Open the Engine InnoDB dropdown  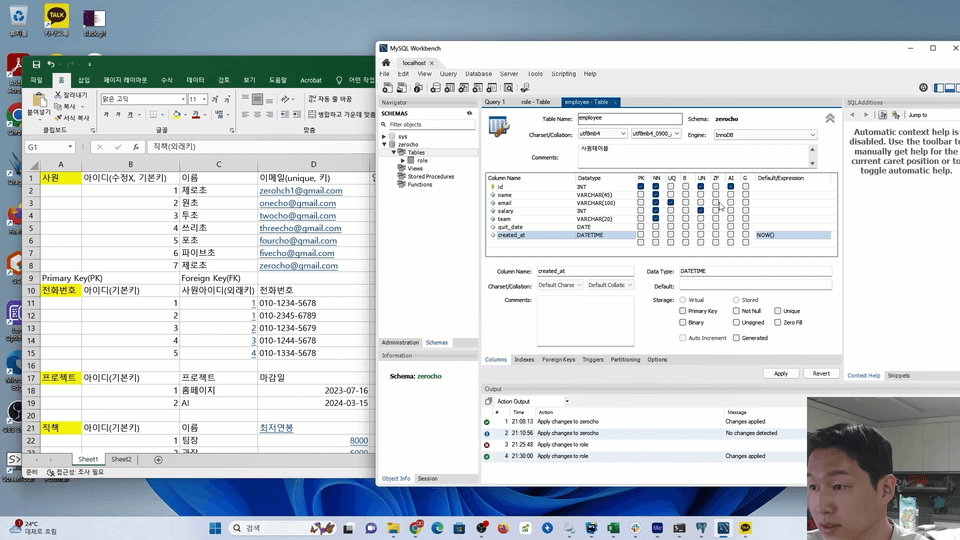point(764,134)
